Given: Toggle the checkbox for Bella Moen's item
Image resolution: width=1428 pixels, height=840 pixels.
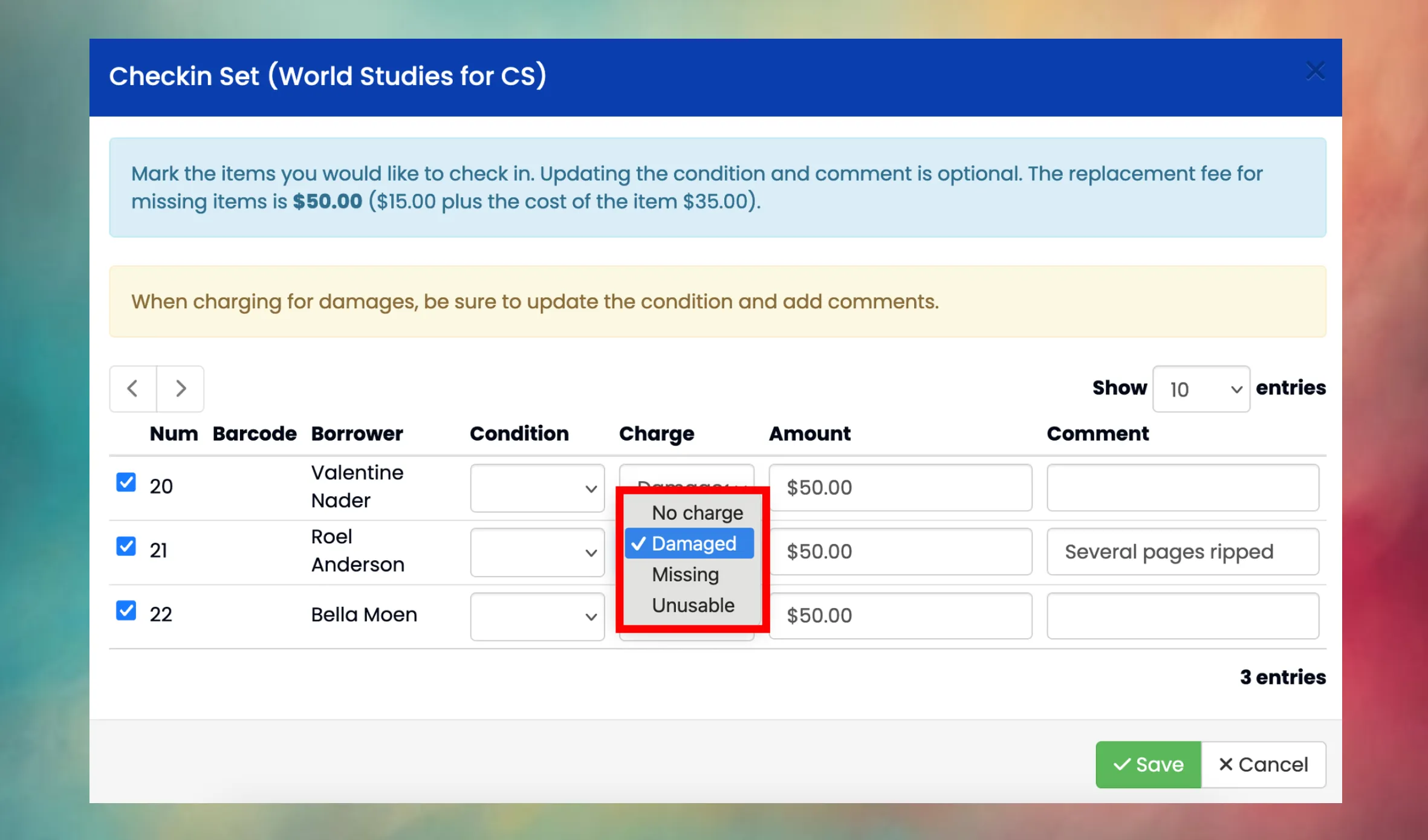Looking at the screenshot, I should point(126,611).
